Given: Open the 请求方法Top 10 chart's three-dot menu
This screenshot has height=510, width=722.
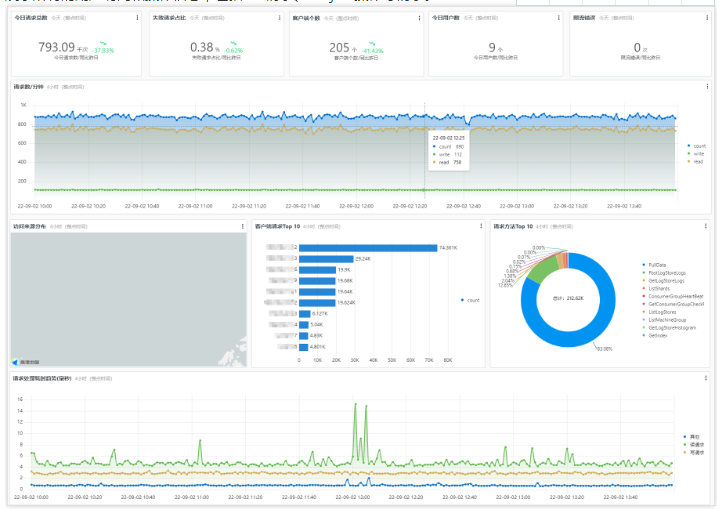Looking at the screenshot, I should (x=706, y=226).
